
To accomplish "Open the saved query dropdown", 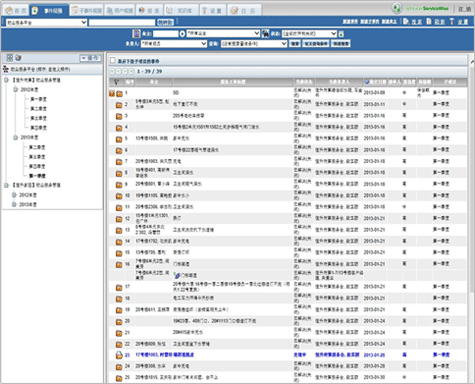I will click(x=254, y=44).
